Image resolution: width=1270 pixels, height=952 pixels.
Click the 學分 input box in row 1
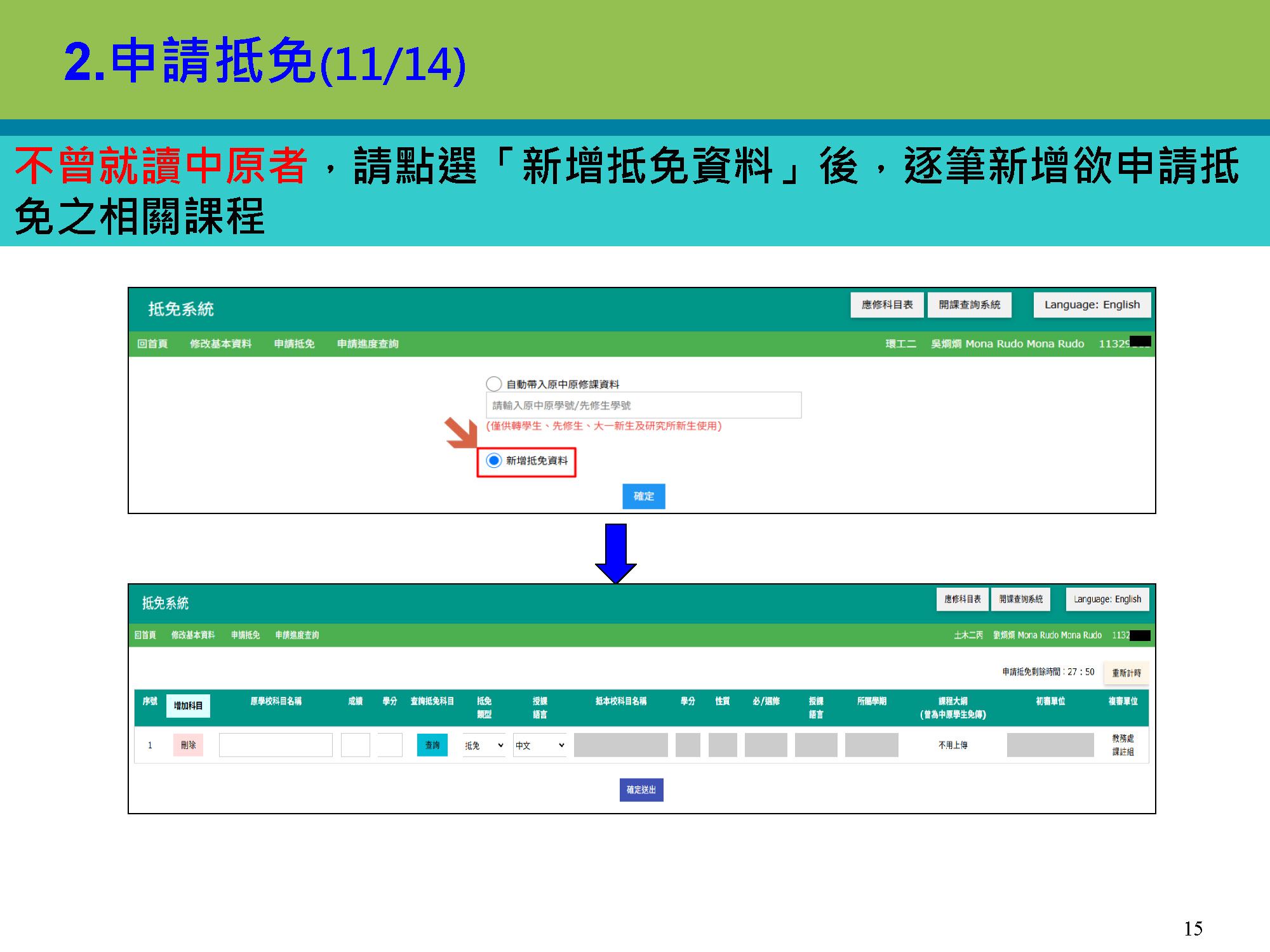390,745
